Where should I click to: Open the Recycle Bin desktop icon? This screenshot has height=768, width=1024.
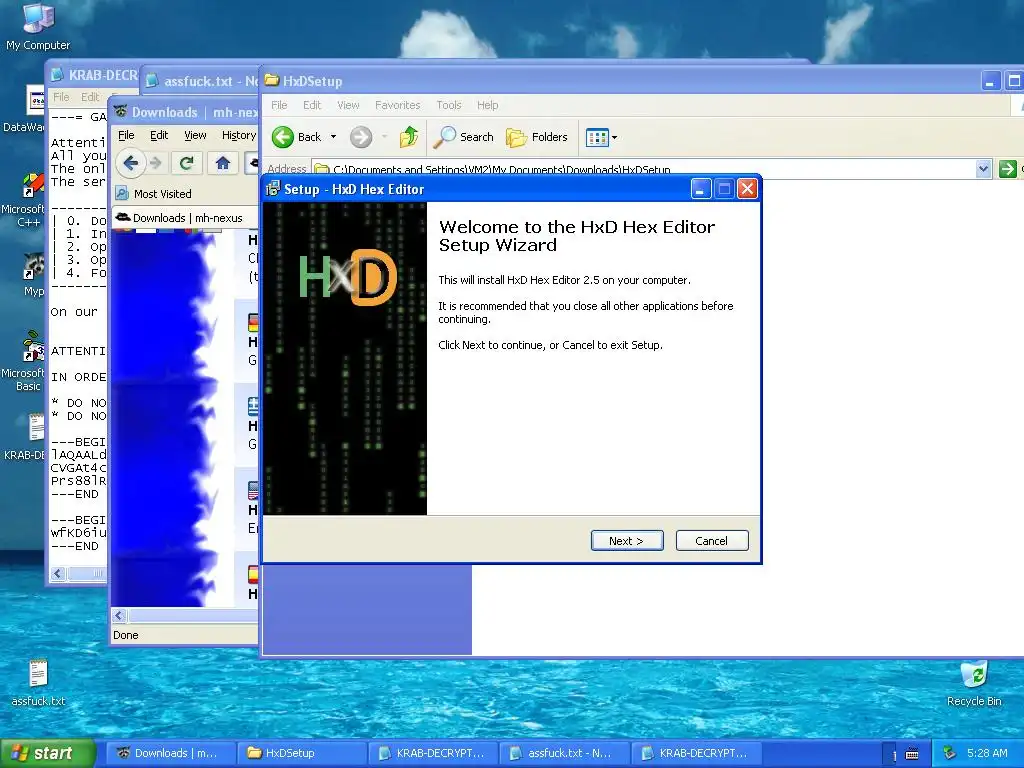pyautogui.click(x=974, y=684)
